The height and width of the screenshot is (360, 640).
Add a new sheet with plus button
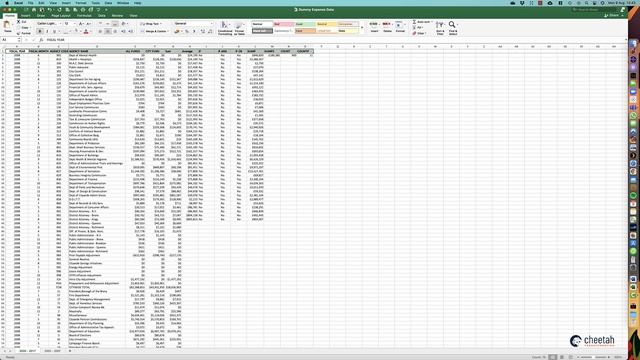pyautogui.click(x=70, y=351)
